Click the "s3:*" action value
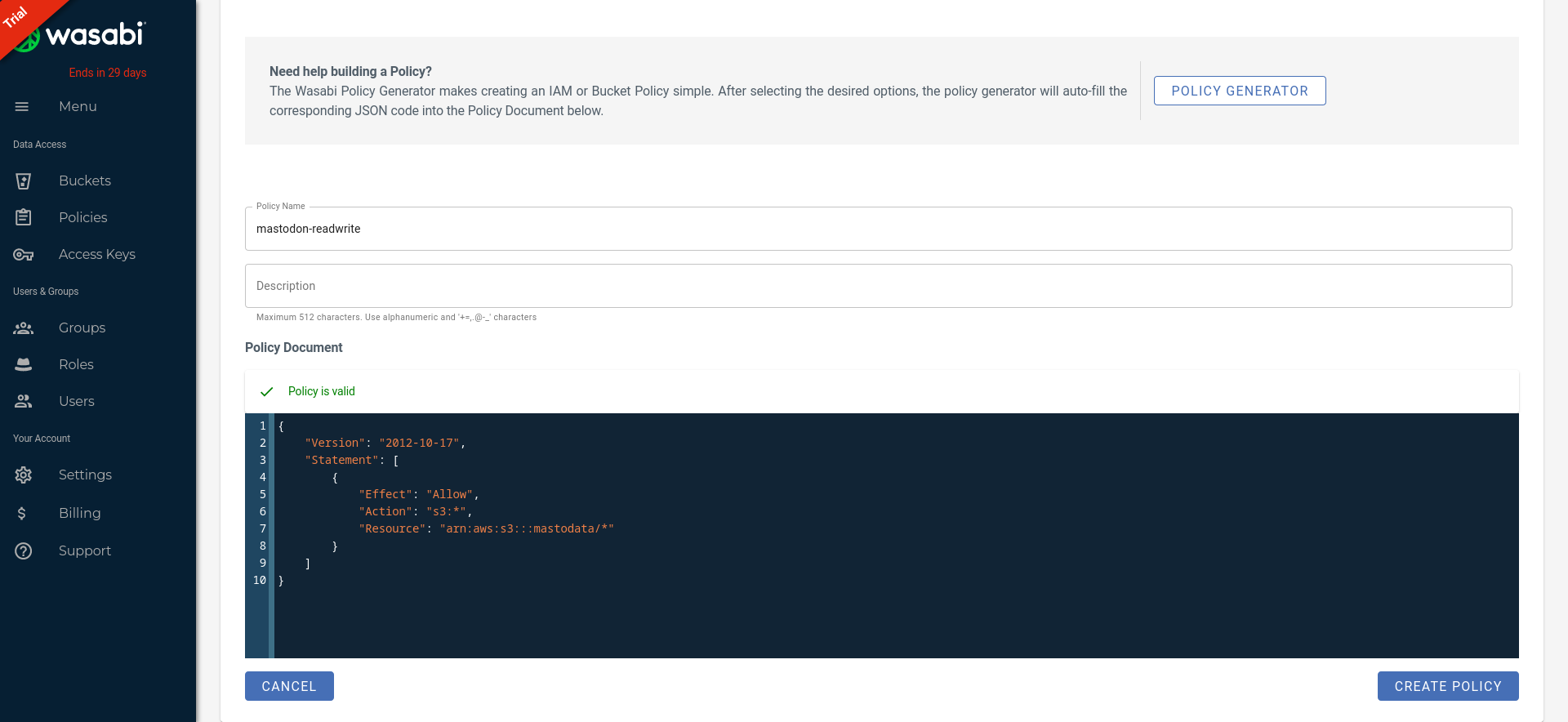This screenshot has height=722, width=1568. [447, 511]
